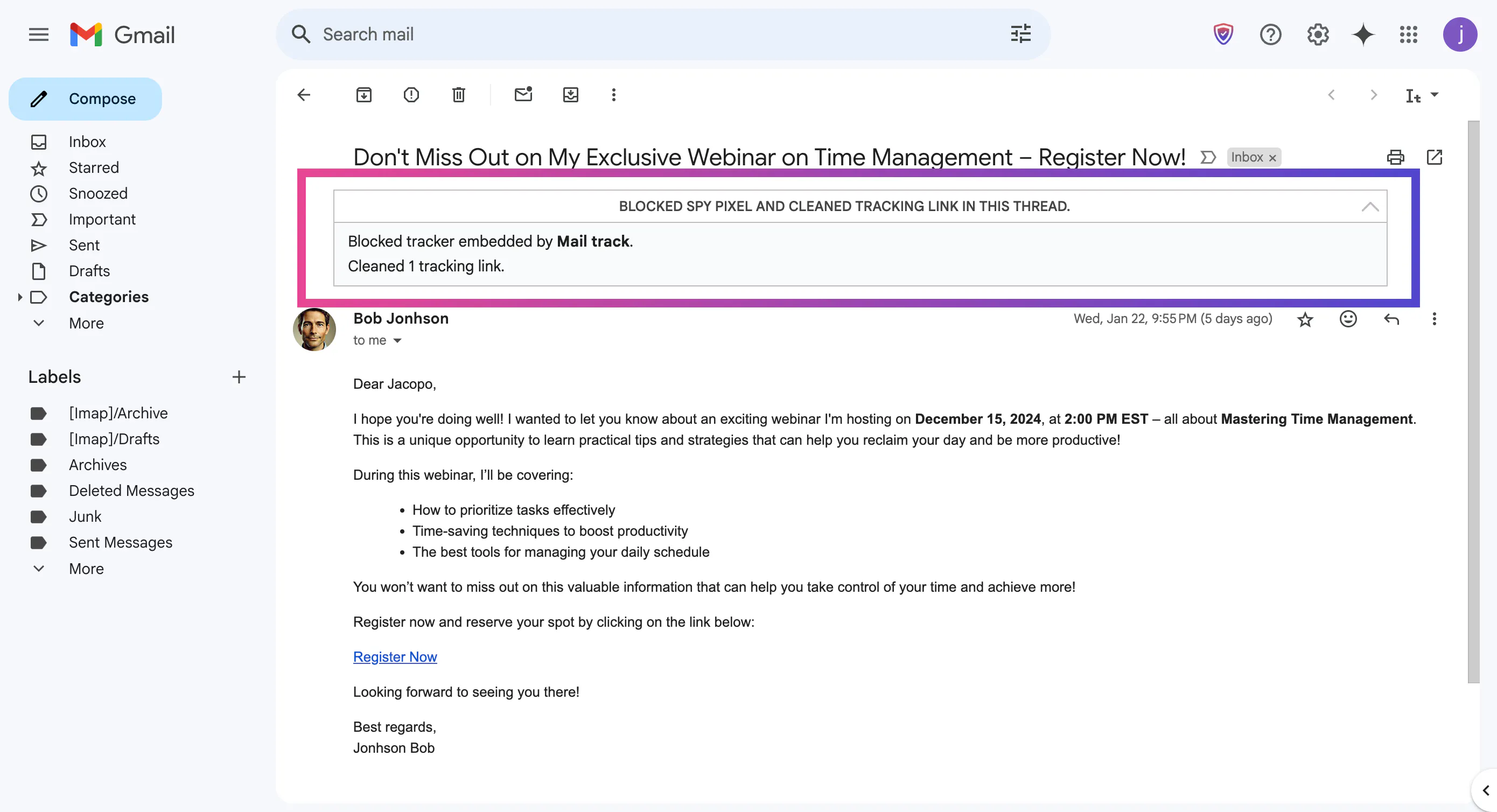Screen dimensions: 1497x812
Task: Delete this email with trash icon
Action: [458, 95]
